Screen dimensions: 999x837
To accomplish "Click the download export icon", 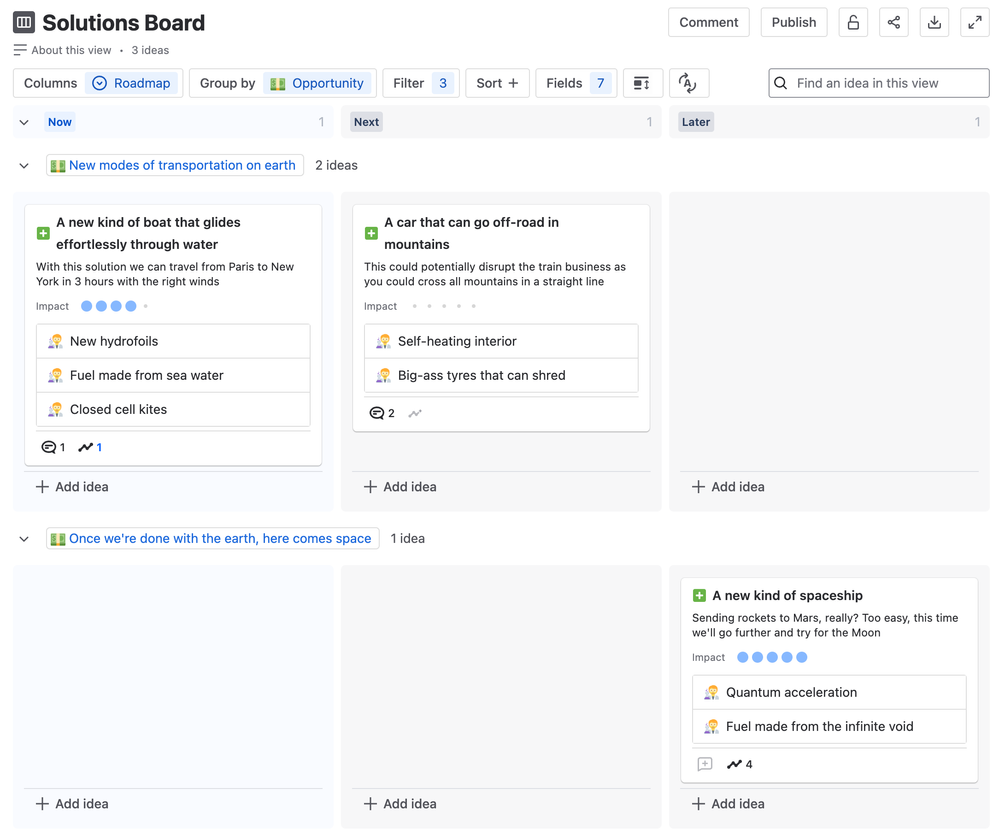I will [x=934, y=22].
